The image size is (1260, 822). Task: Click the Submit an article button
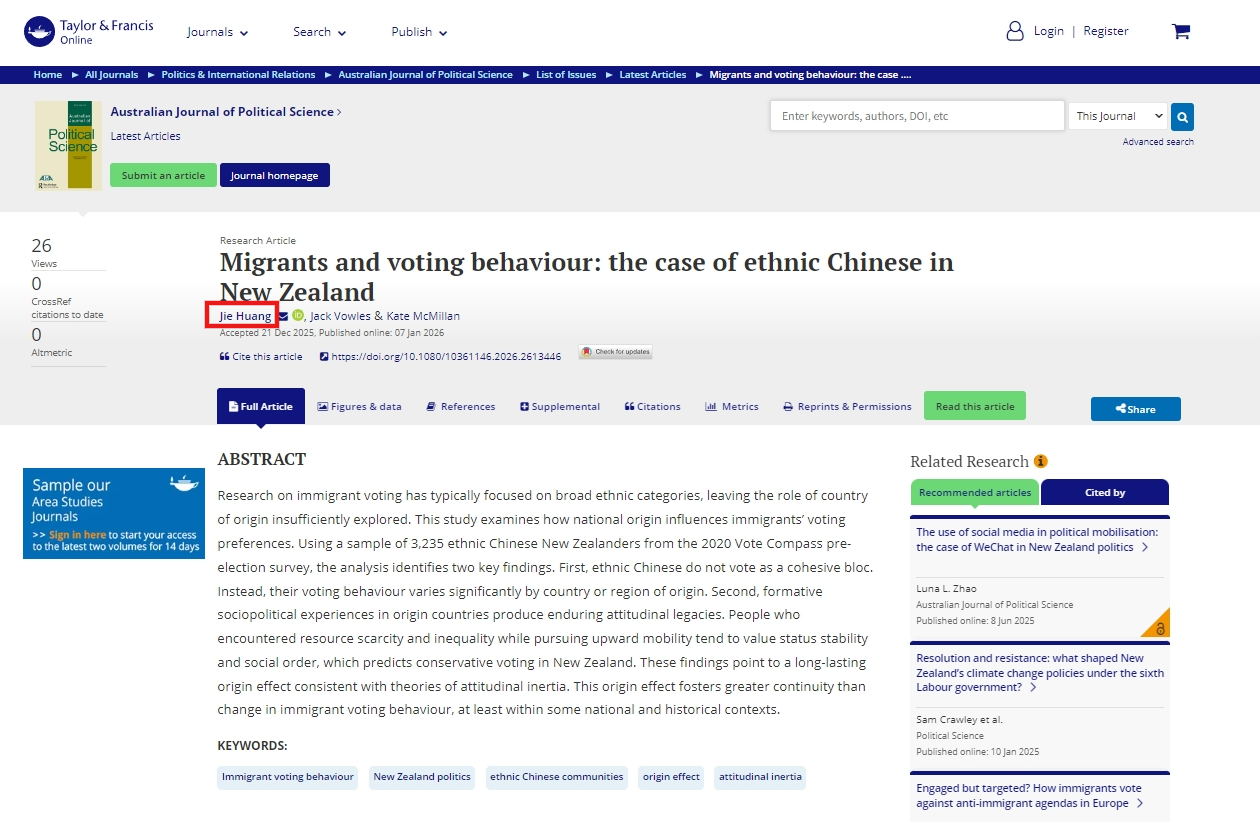[x=163, y=176]
